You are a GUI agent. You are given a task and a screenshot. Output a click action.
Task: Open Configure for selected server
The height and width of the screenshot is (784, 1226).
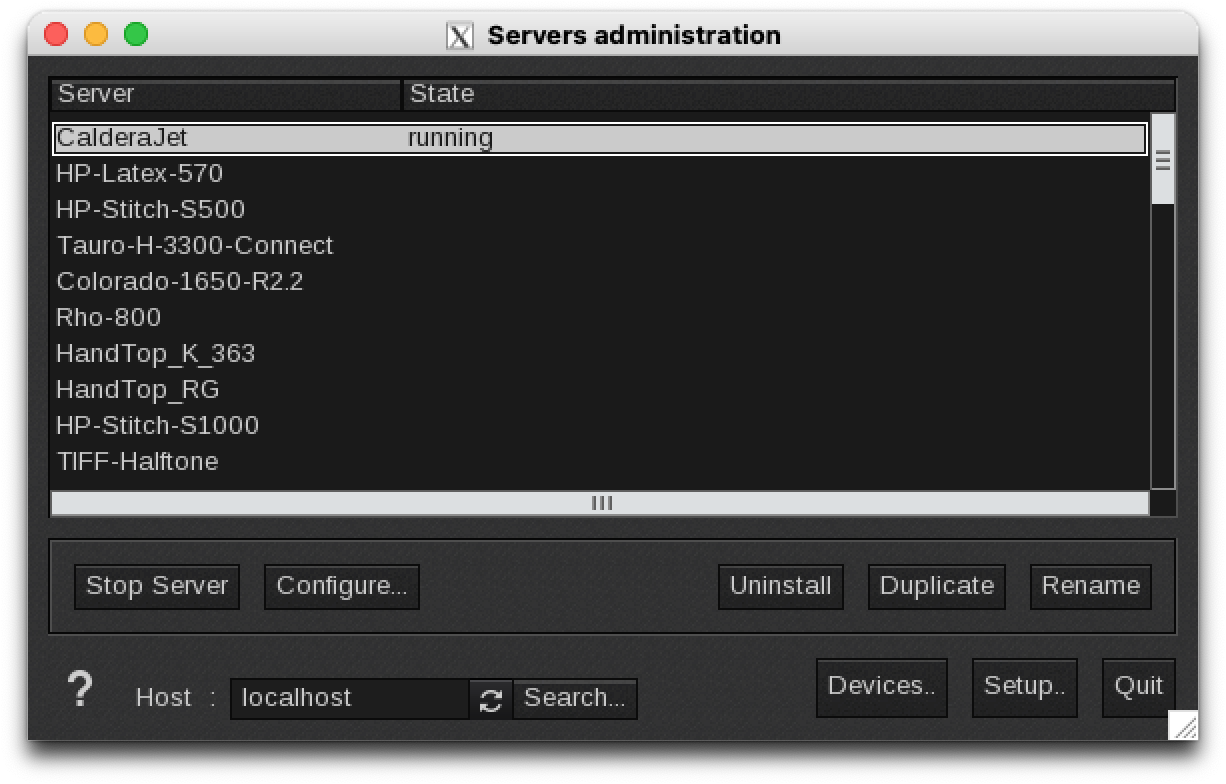tap(342, 586)
